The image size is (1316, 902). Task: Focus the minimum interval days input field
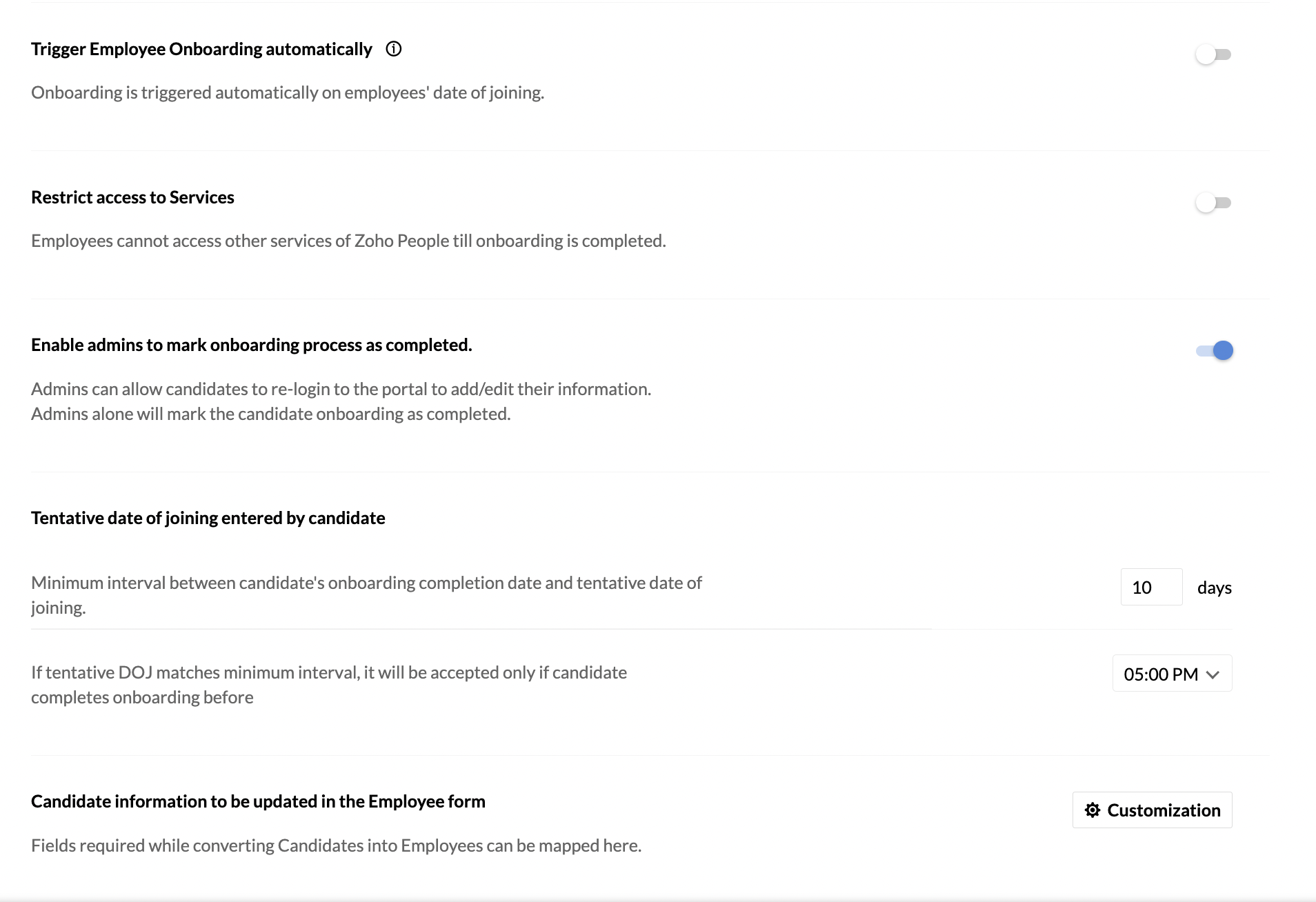tap(1151, 587)
